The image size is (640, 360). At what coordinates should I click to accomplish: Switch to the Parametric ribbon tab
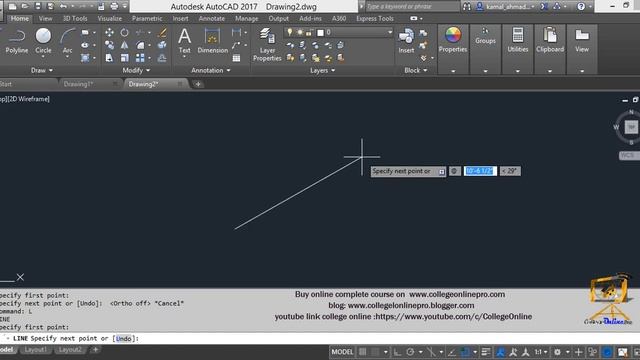click(x=147, y=18)
